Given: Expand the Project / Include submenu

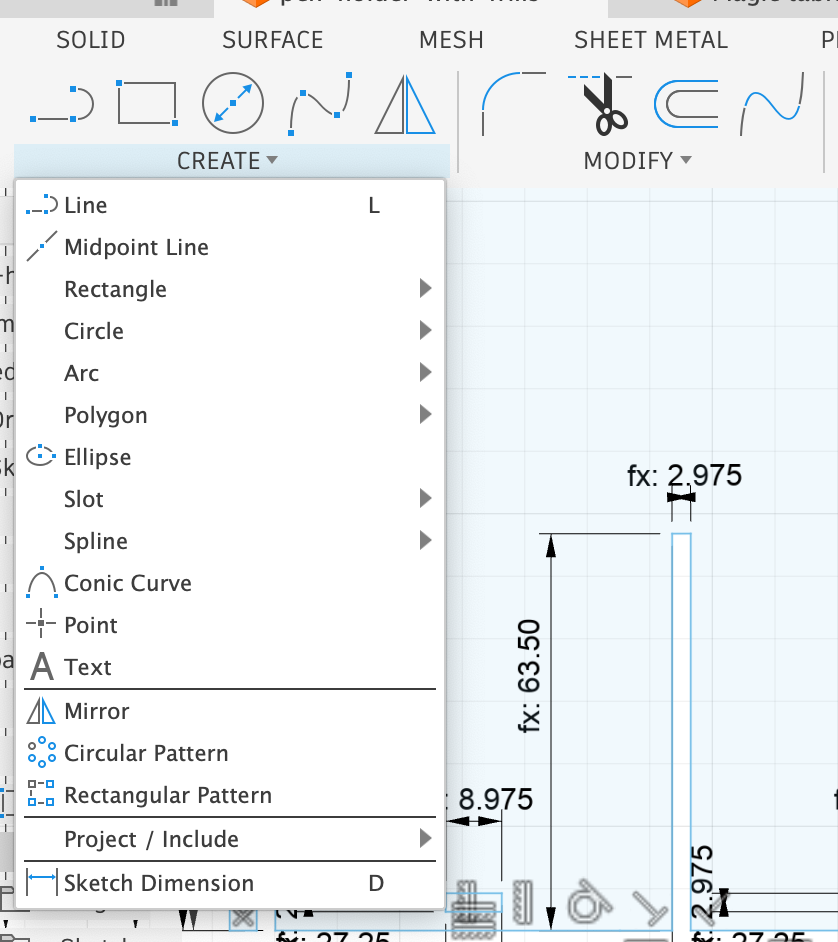Looking at the screenshot, I should (x=424, y=840).
